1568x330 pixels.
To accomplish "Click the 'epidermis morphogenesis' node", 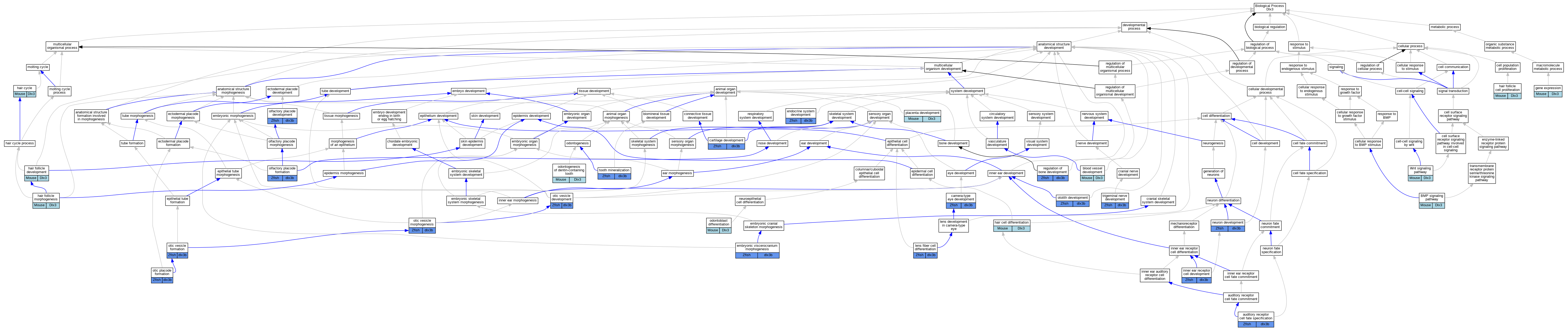I will click(x=344, y=173).
